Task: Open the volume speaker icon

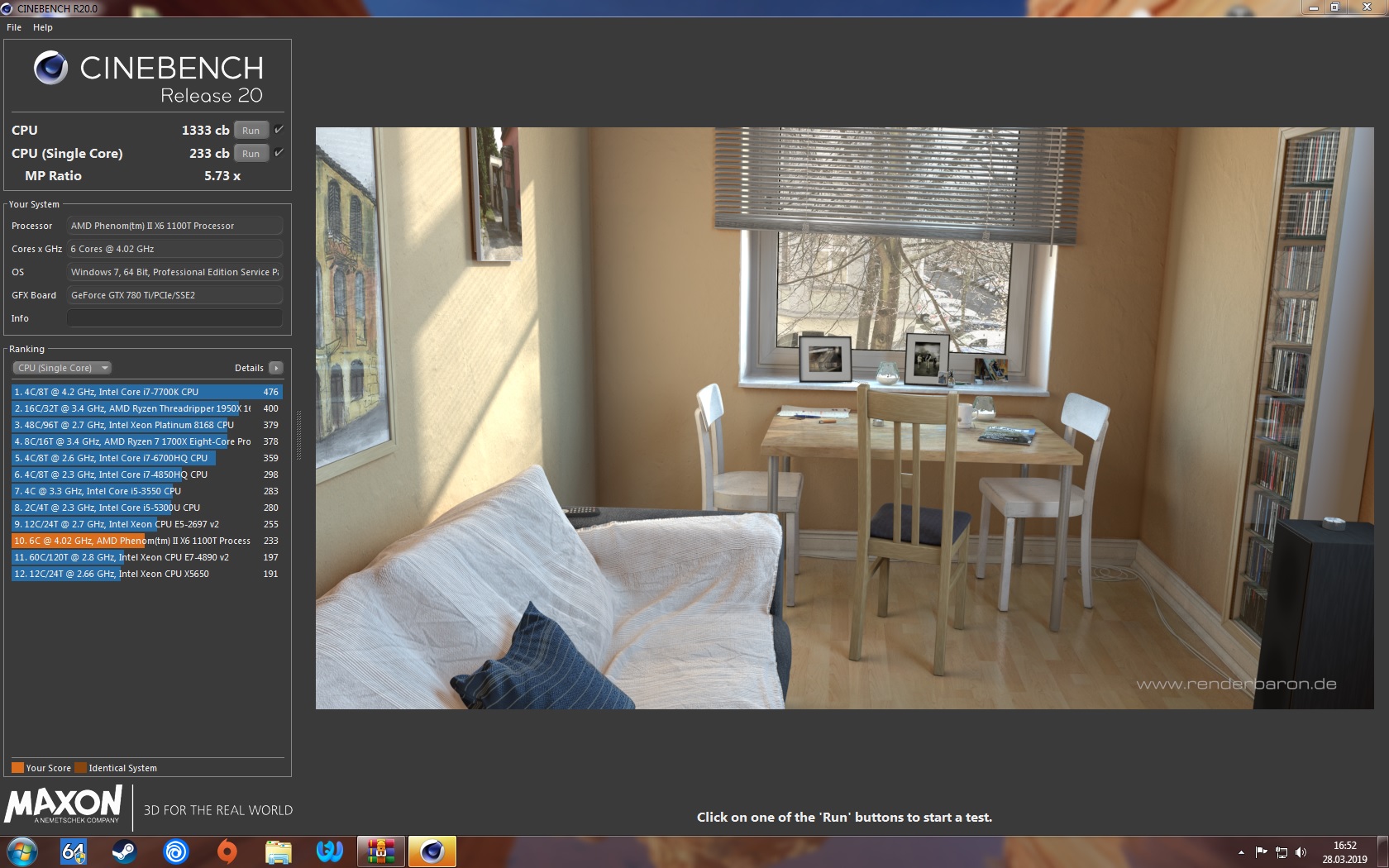Action: tap(1301, 852)
